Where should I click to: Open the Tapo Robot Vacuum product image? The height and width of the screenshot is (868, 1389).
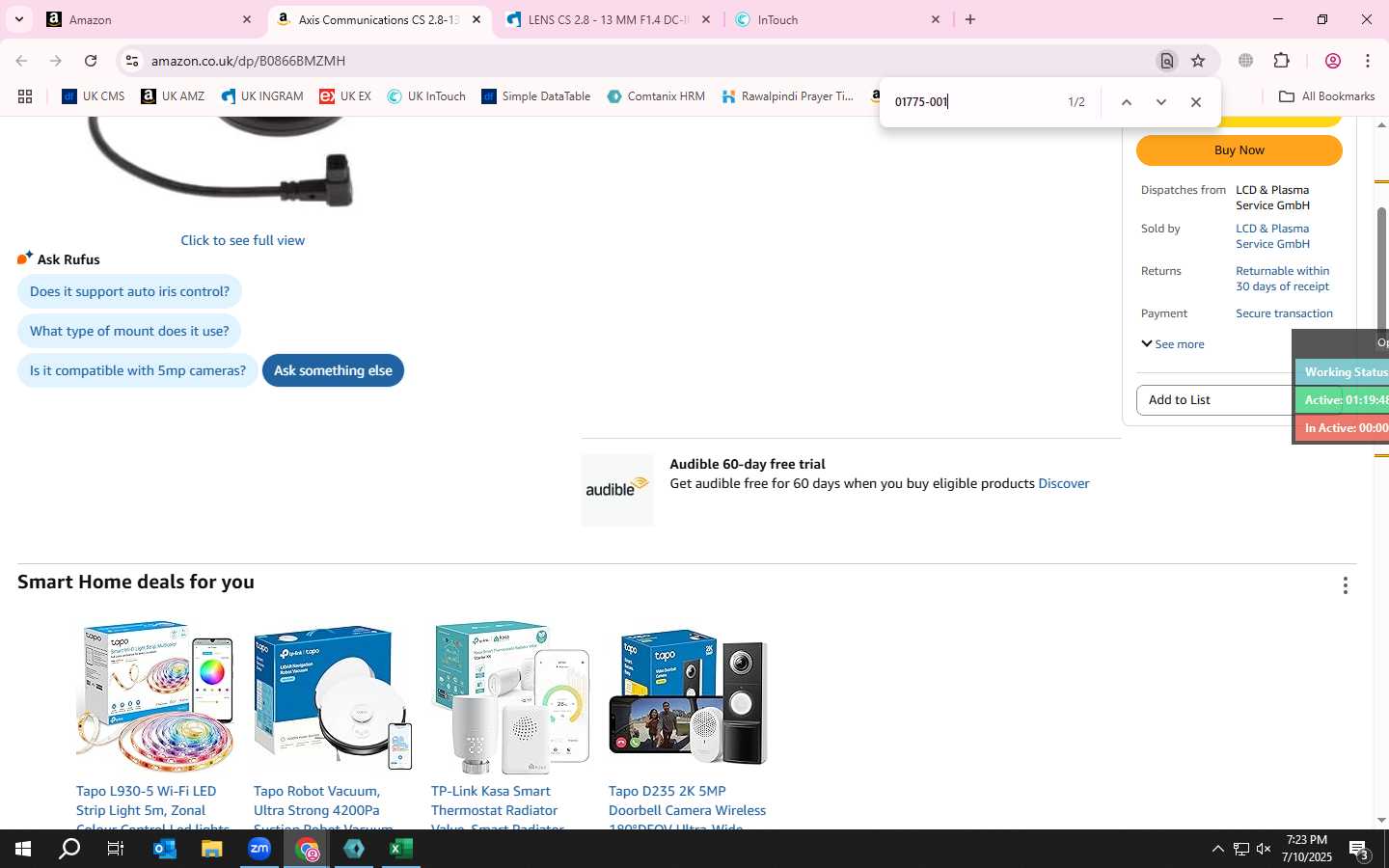click(333, 696)
